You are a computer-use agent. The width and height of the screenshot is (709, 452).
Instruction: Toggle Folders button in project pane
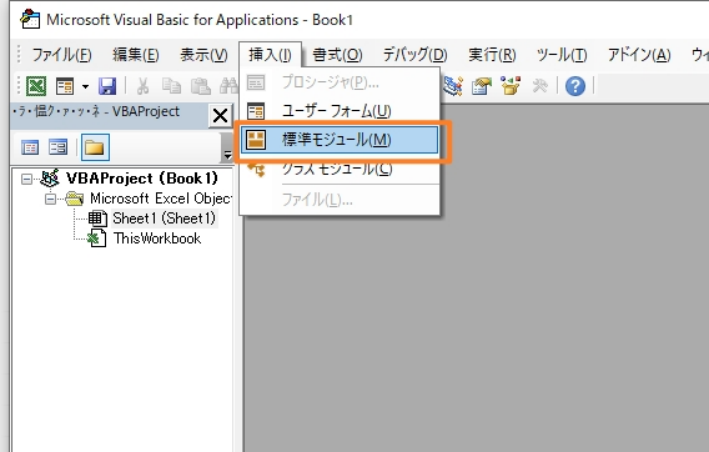click(95, 147)
